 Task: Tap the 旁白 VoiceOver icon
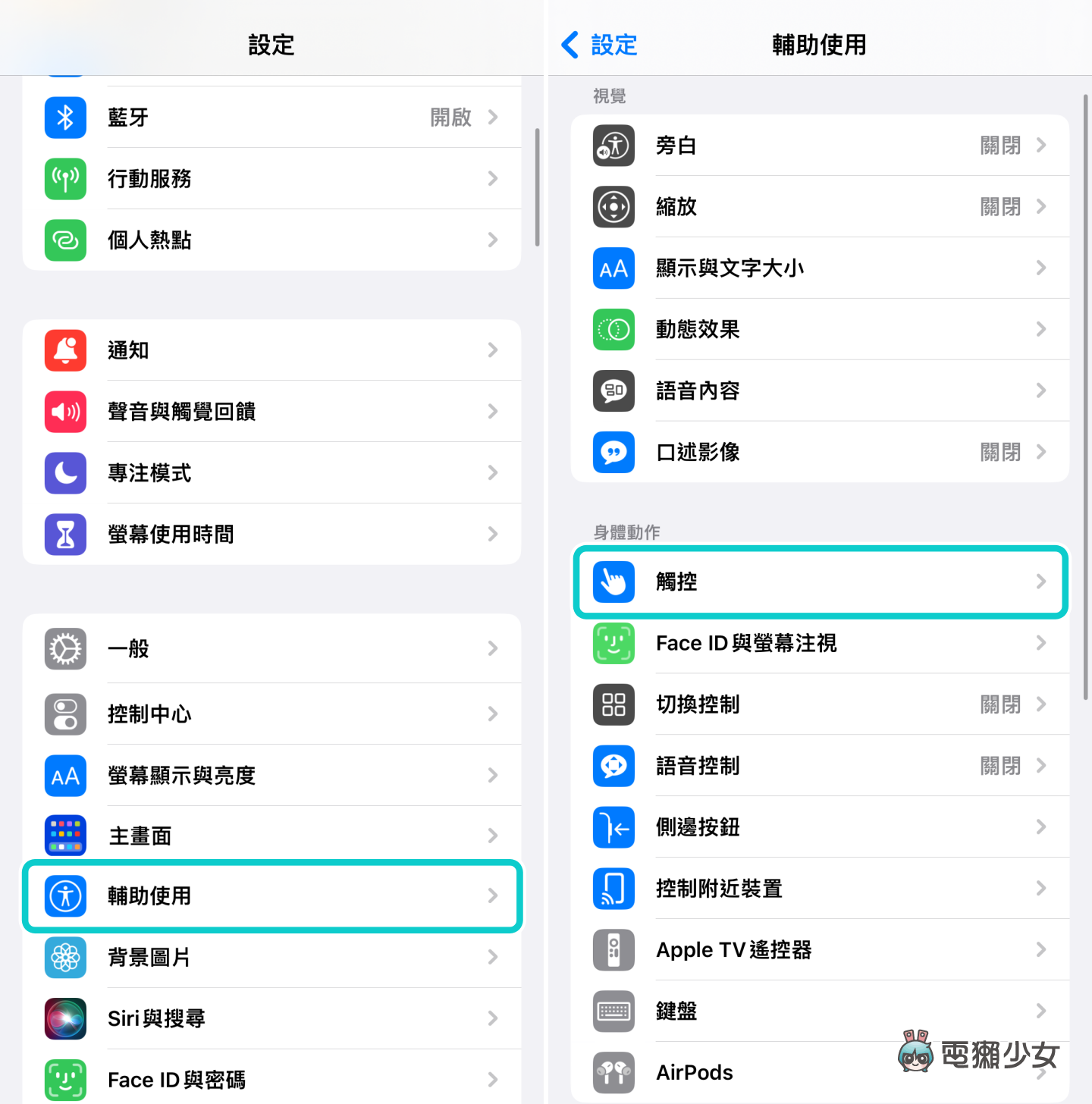(x=613, y=146)
